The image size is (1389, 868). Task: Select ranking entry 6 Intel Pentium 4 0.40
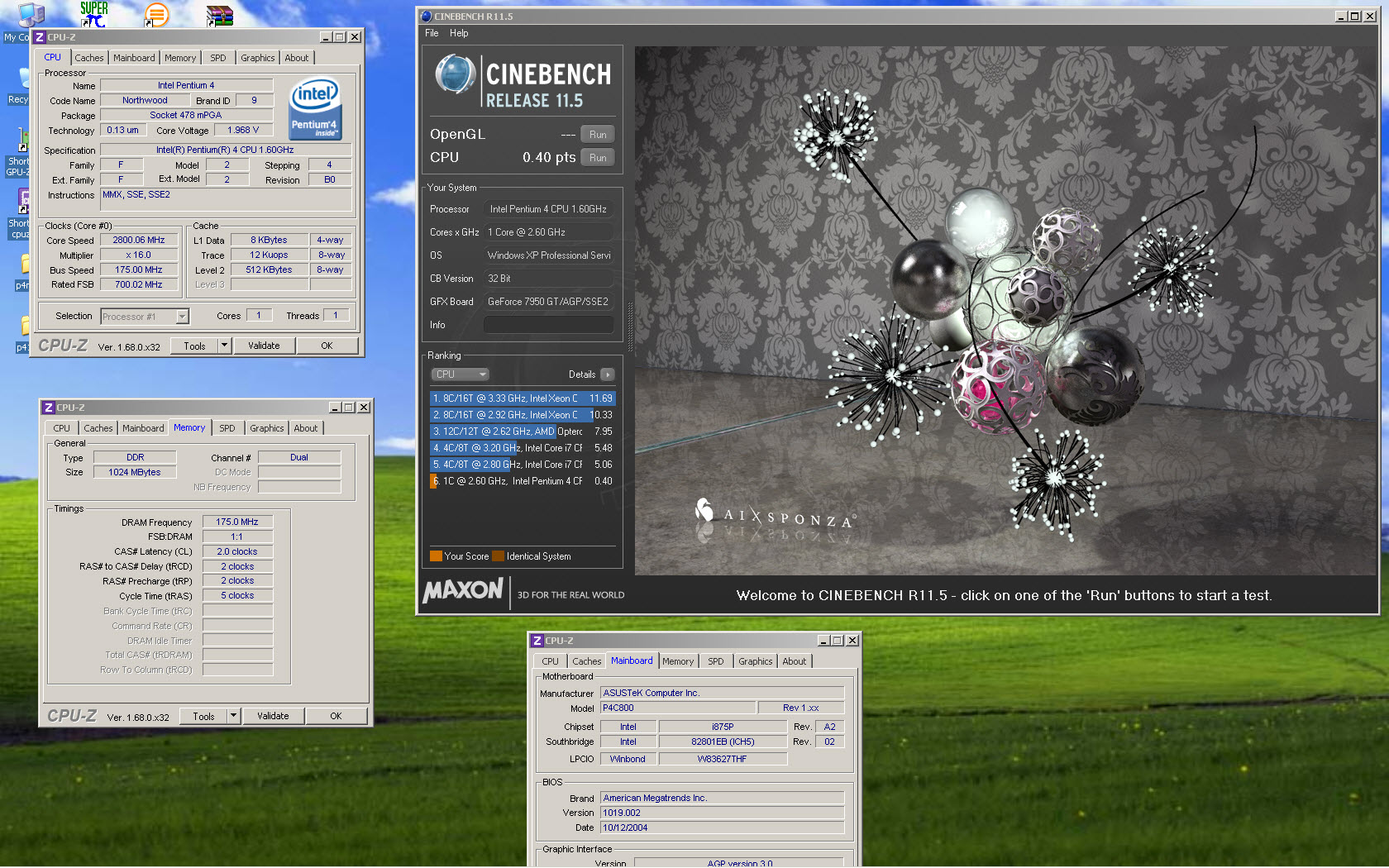[523, 481]
